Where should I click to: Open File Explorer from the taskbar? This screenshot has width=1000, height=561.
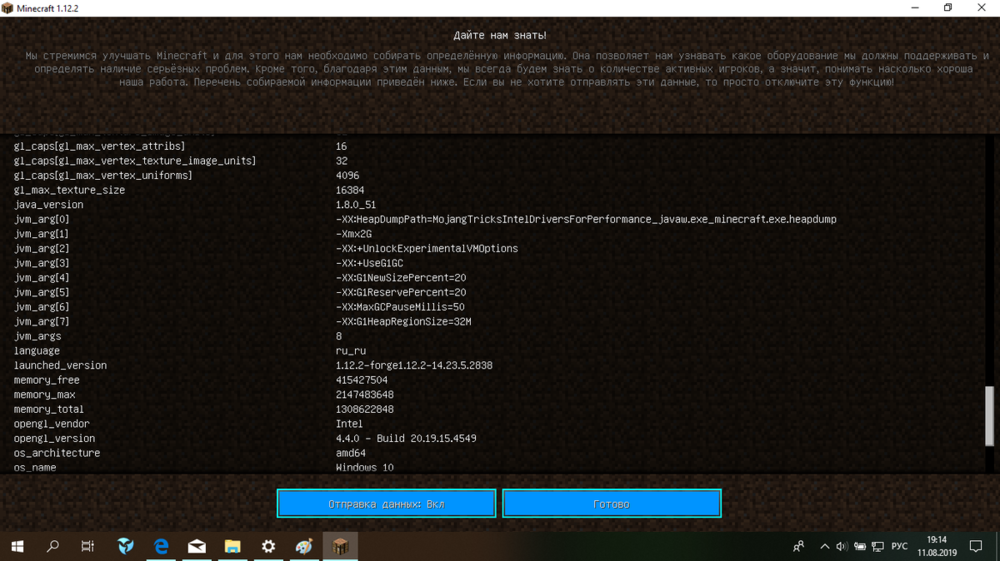click(x=233, y=546)
